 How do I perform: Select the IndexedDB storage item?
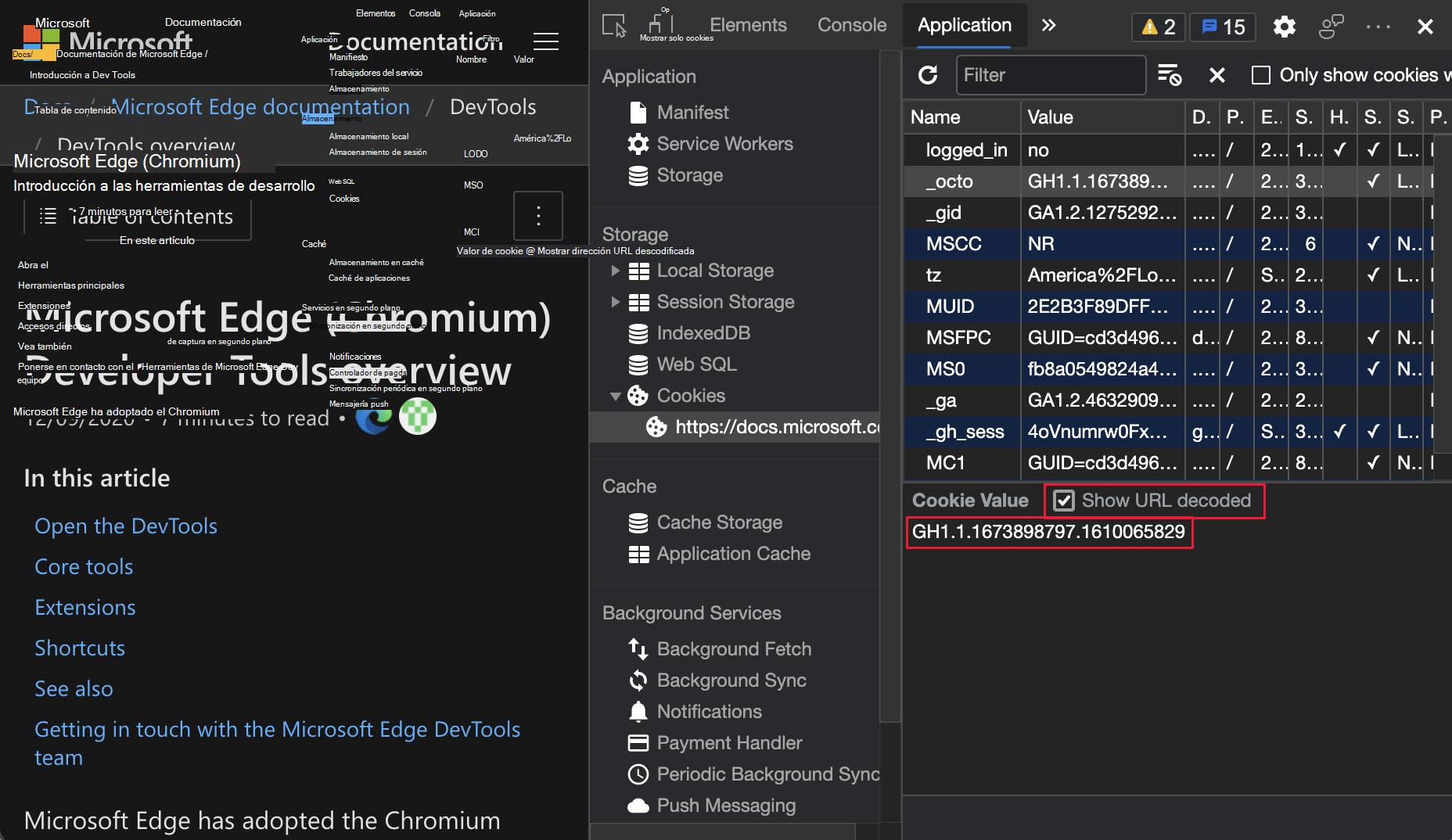tap(703, 333)
